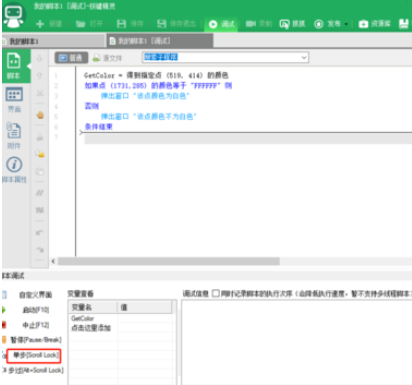Click the uncomment icon
Viewport: 412px width, 385px height.
coord(40,210)
